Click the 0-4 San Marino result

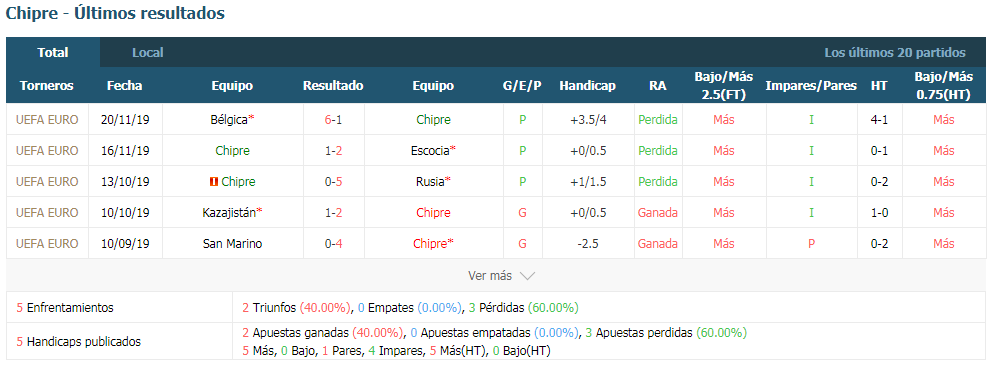tap(333, 244)
